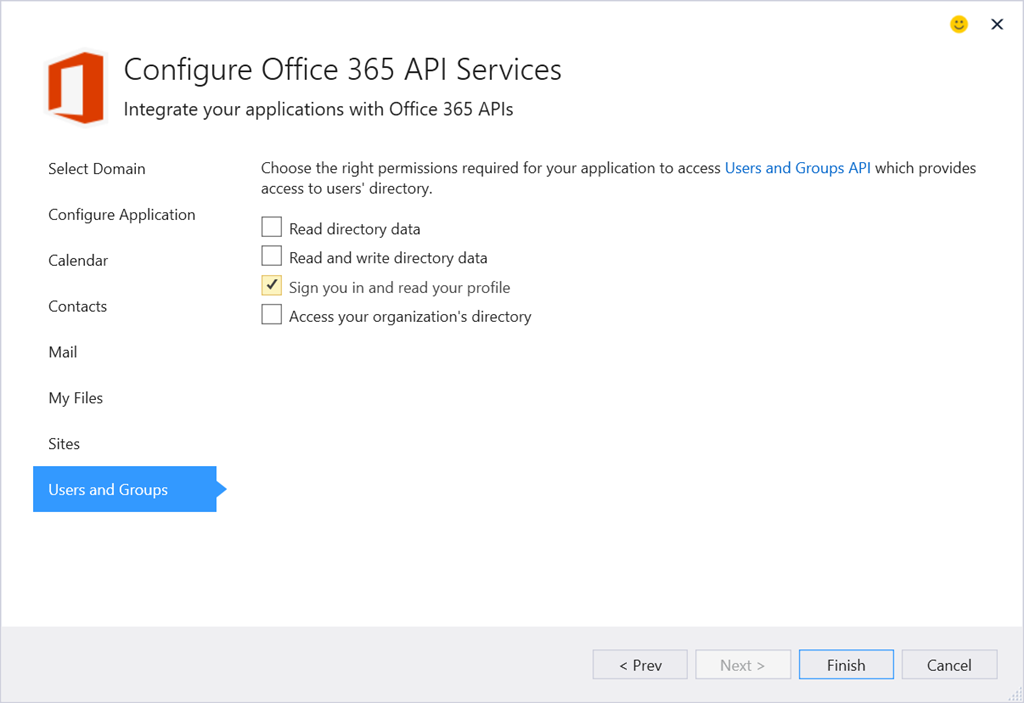The width and height of the screenshot is (1024, 703).
Task: Close the Configure Office 365 dialog
Action: 997,24
